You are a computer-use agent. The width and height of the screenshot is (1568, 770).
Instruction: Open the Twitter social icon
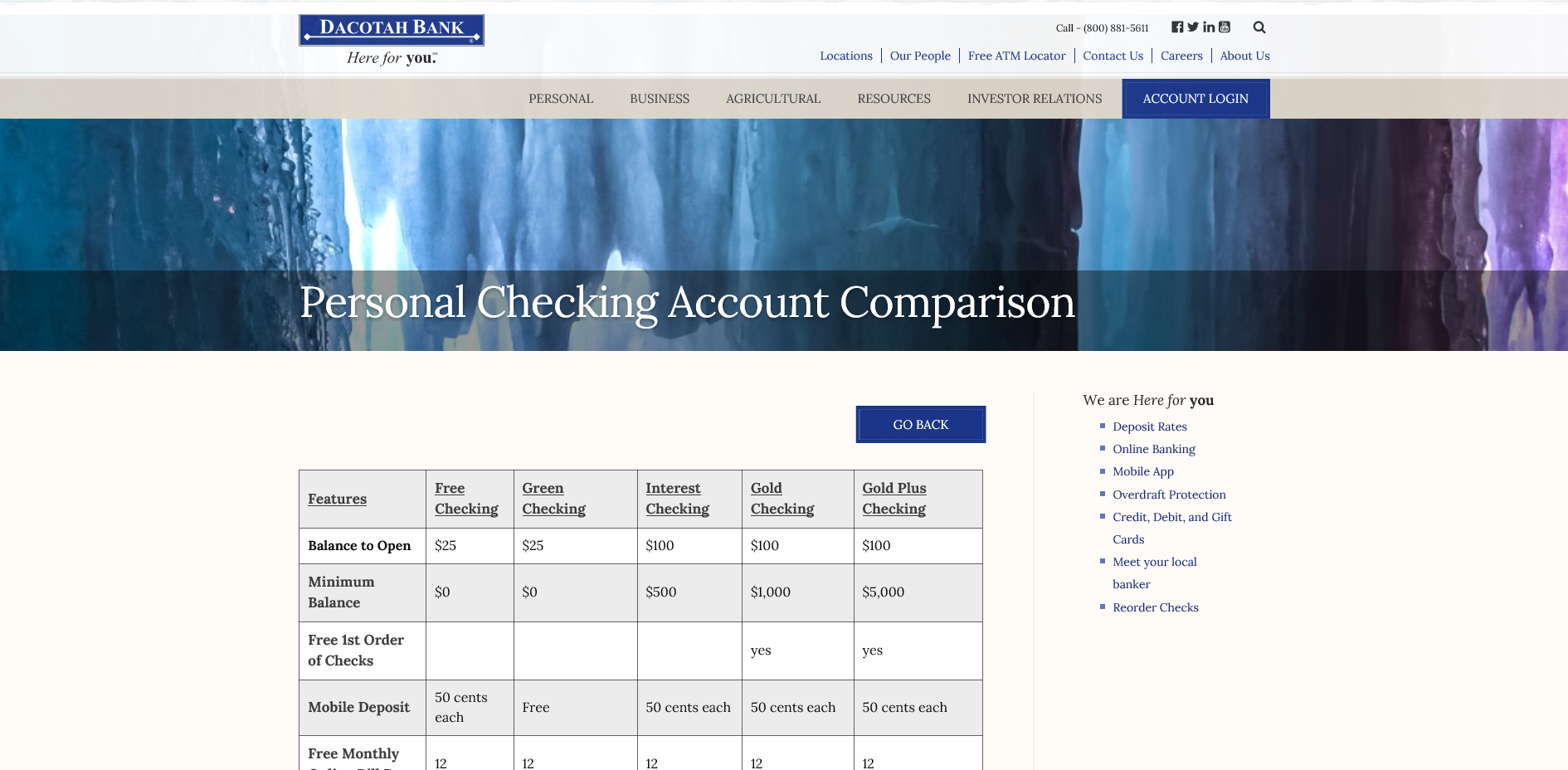point(1192,27)
